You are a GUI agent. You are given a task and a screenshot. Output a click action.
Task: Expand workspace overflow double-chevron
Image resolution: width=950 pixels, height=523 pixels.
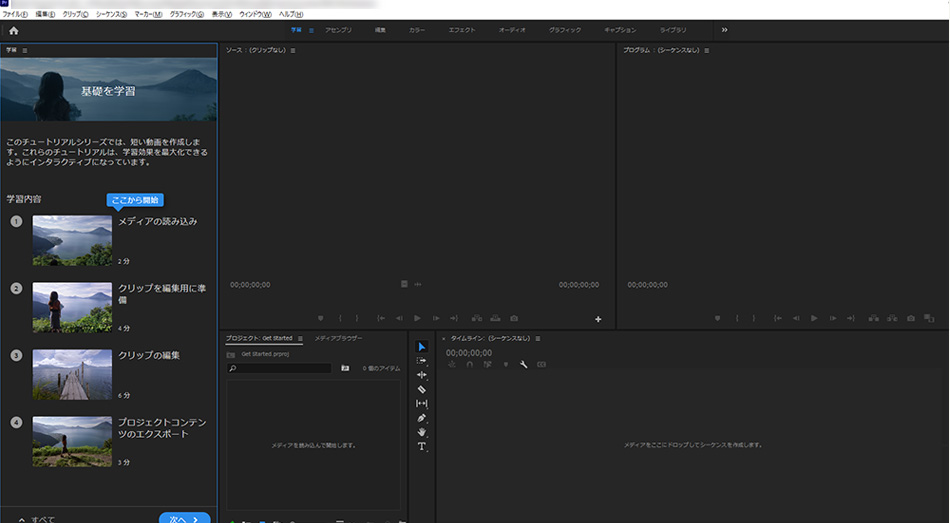click(x=724, y=30)
